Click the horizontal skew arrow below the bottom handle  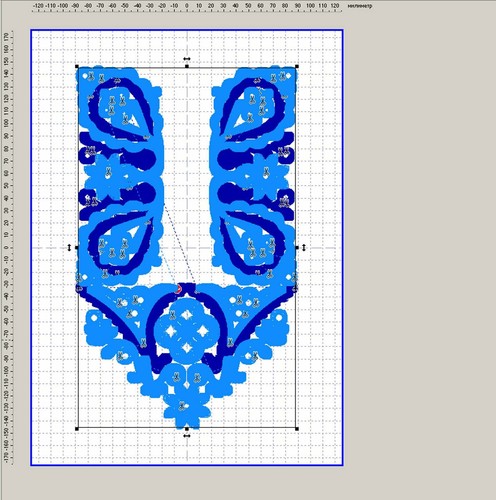[187, 436]
